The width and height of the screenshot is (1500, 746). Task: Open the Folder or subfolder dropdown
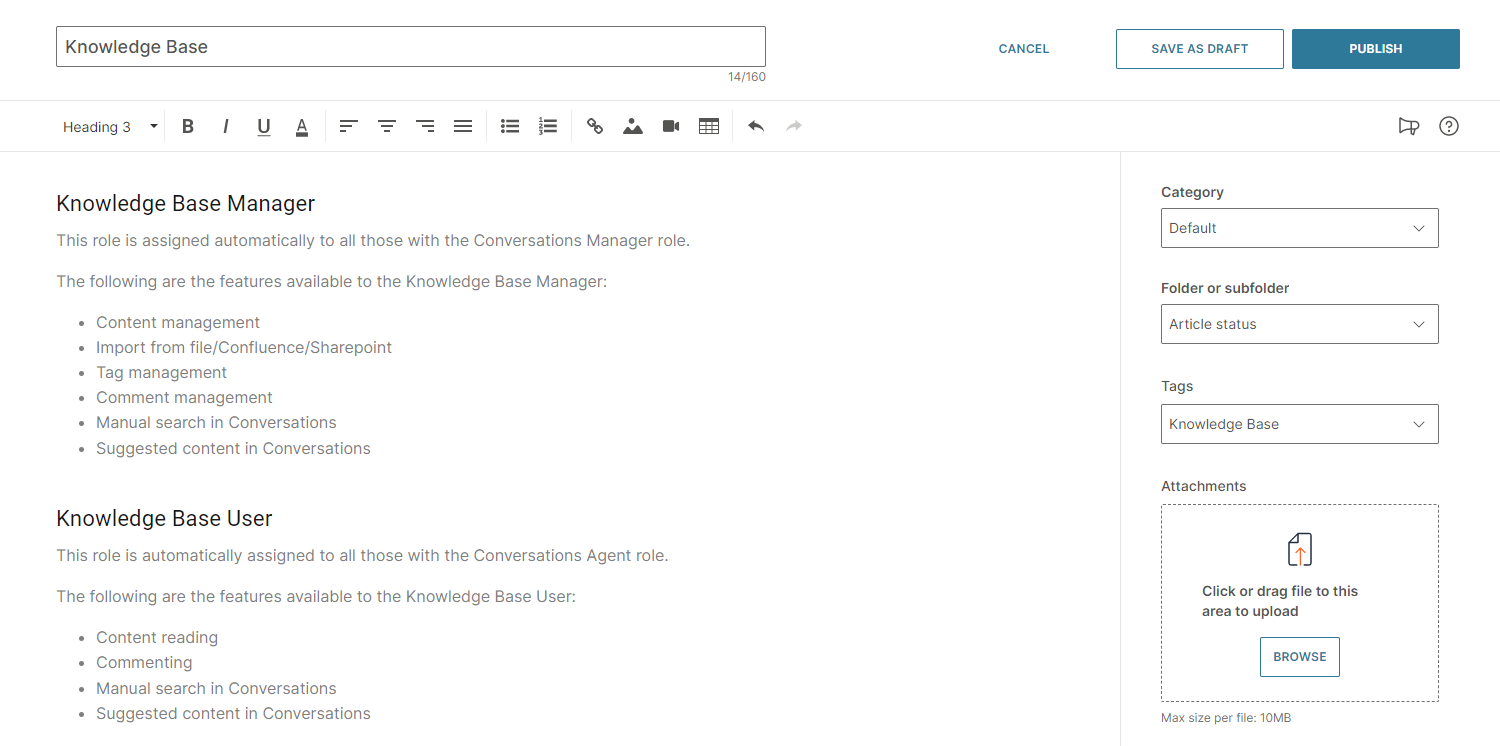1300,324
